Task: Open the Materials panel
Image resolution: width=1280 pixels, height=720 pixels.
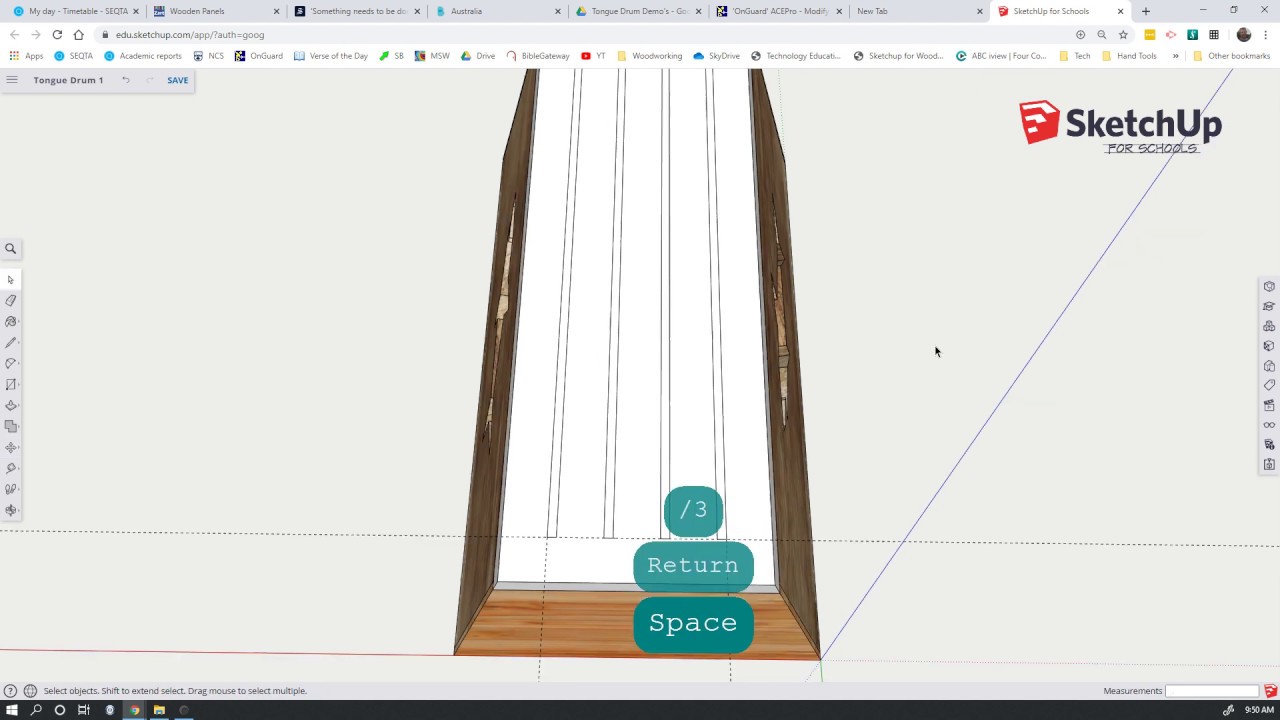Action: 1269,346
